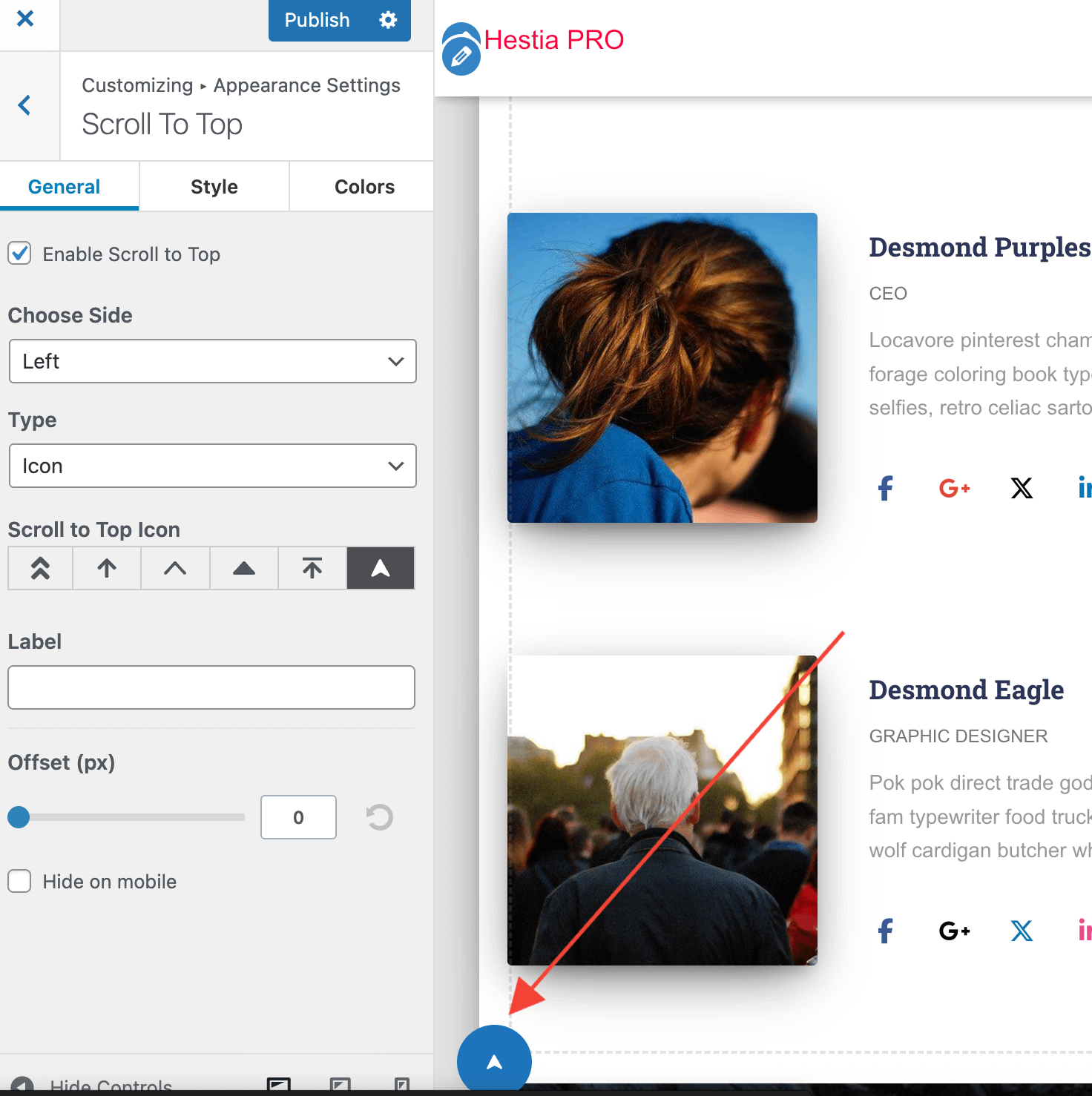The width and height of the screenshot is (1092, 1096).
Task: Expand the Type dropdown
Action: [x=212, y=466]
